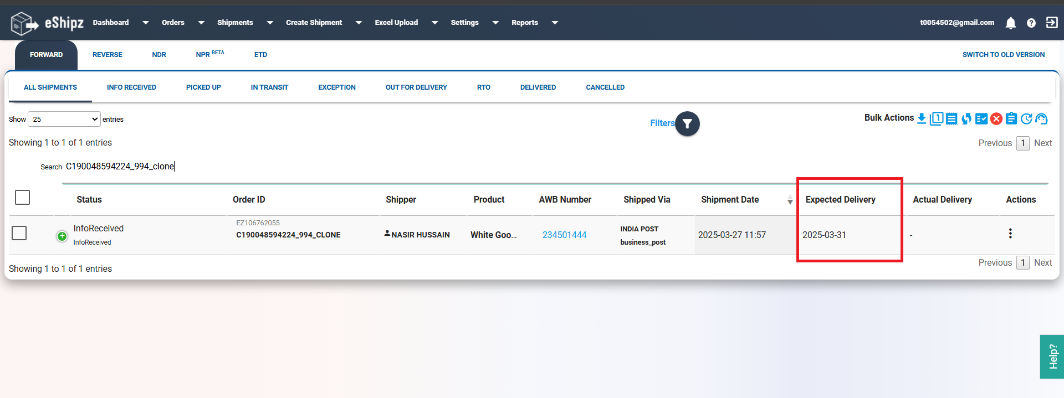Click the bulk sync arrows icon
Image resolution: width=1064 pixels, height=398 pixels.
tap(967, 119)
